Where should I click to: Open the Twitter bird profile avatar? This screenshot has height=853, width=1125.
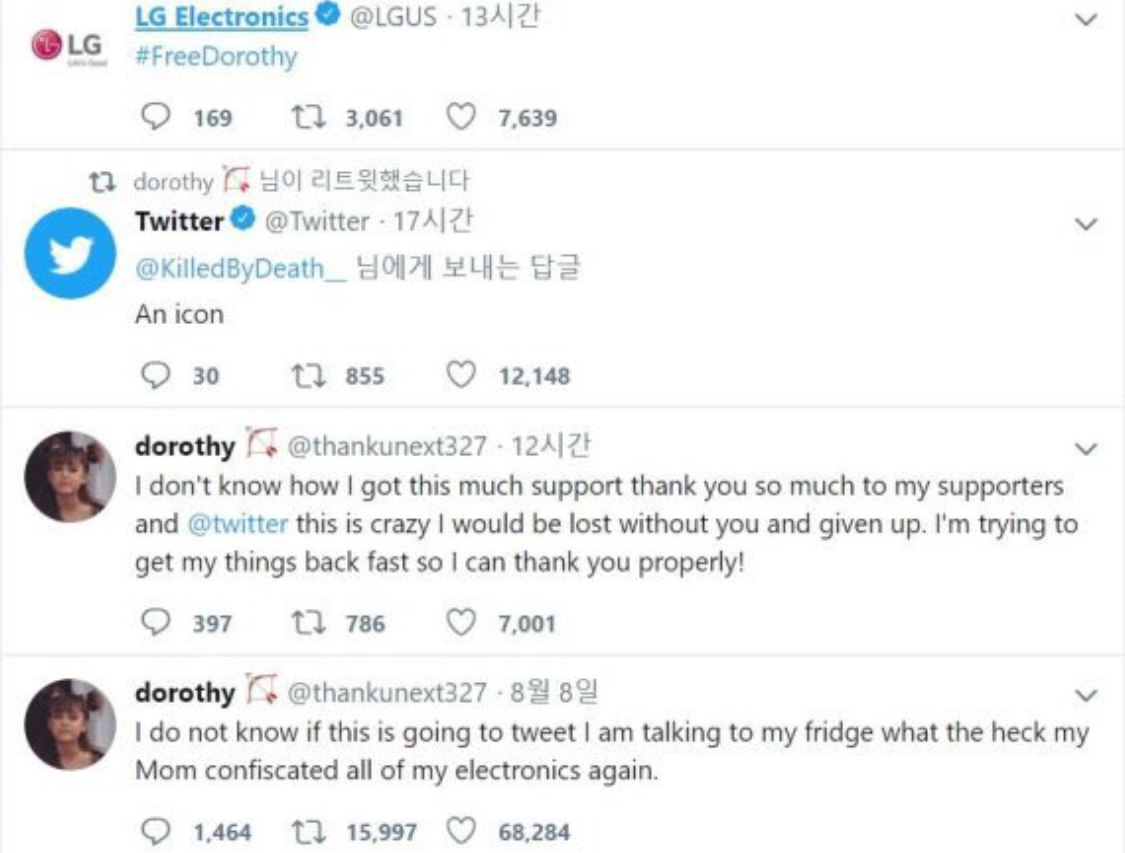71,253
